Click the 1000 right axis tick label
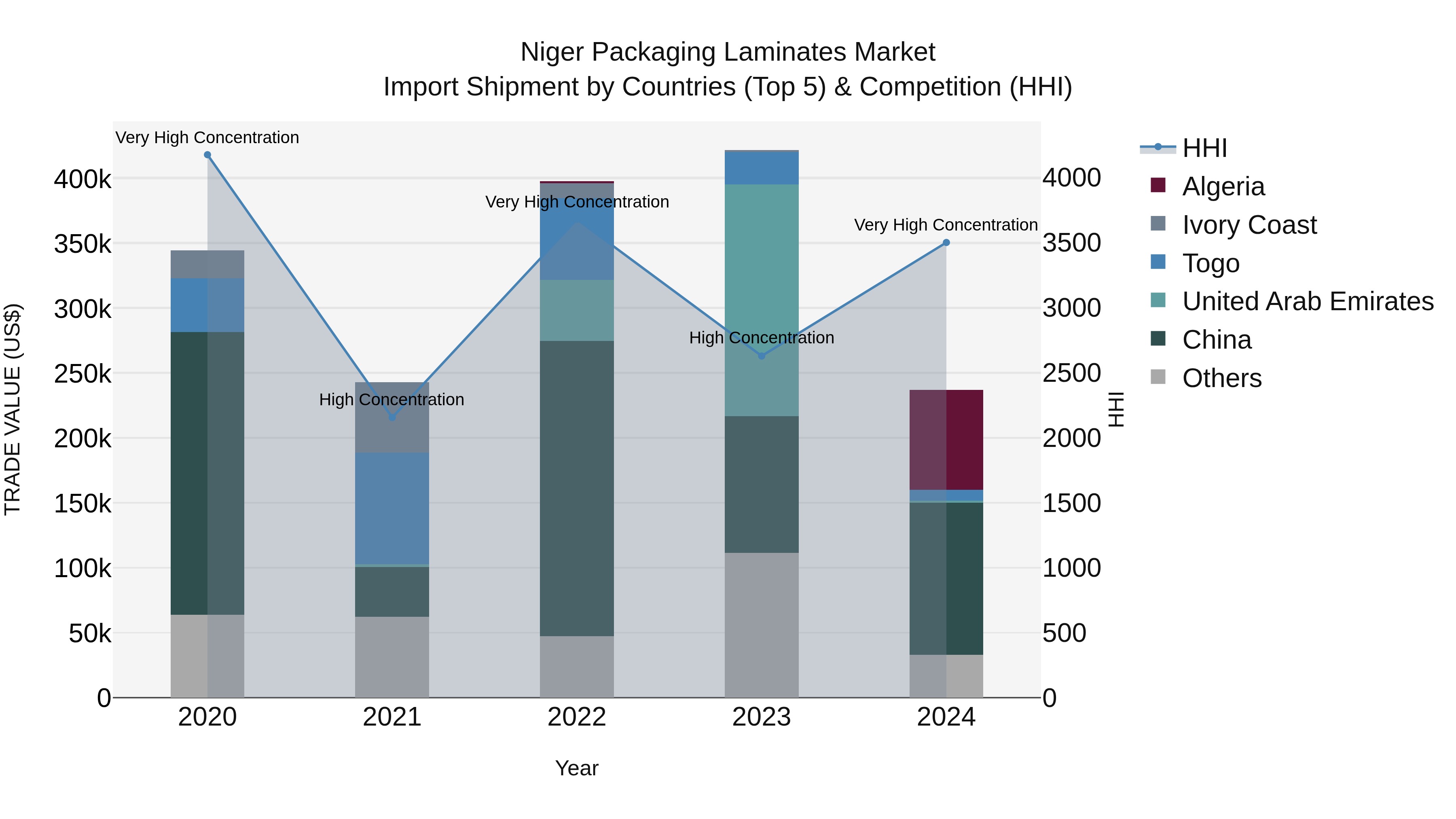 (x=1072, y=568)
